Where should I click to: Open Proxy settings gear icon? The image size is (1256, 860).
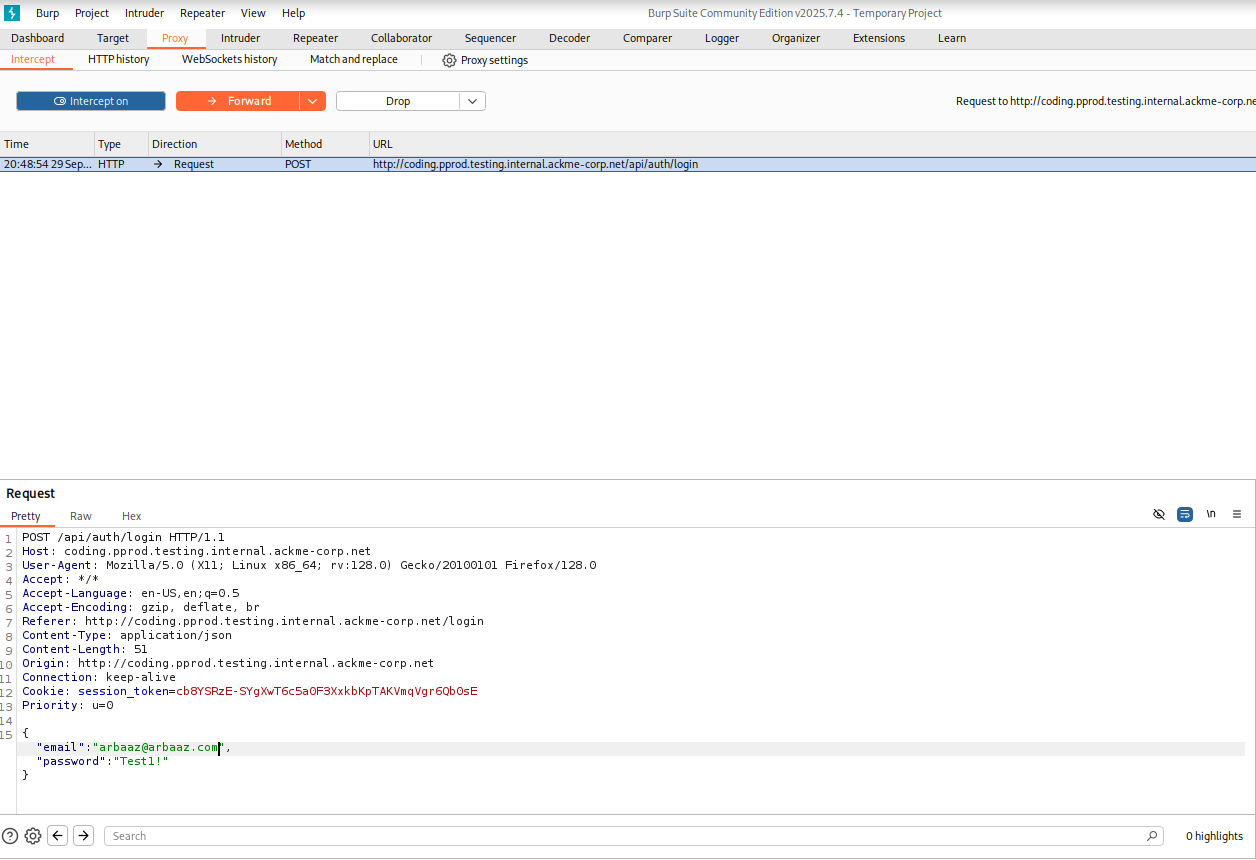(449, 60)
